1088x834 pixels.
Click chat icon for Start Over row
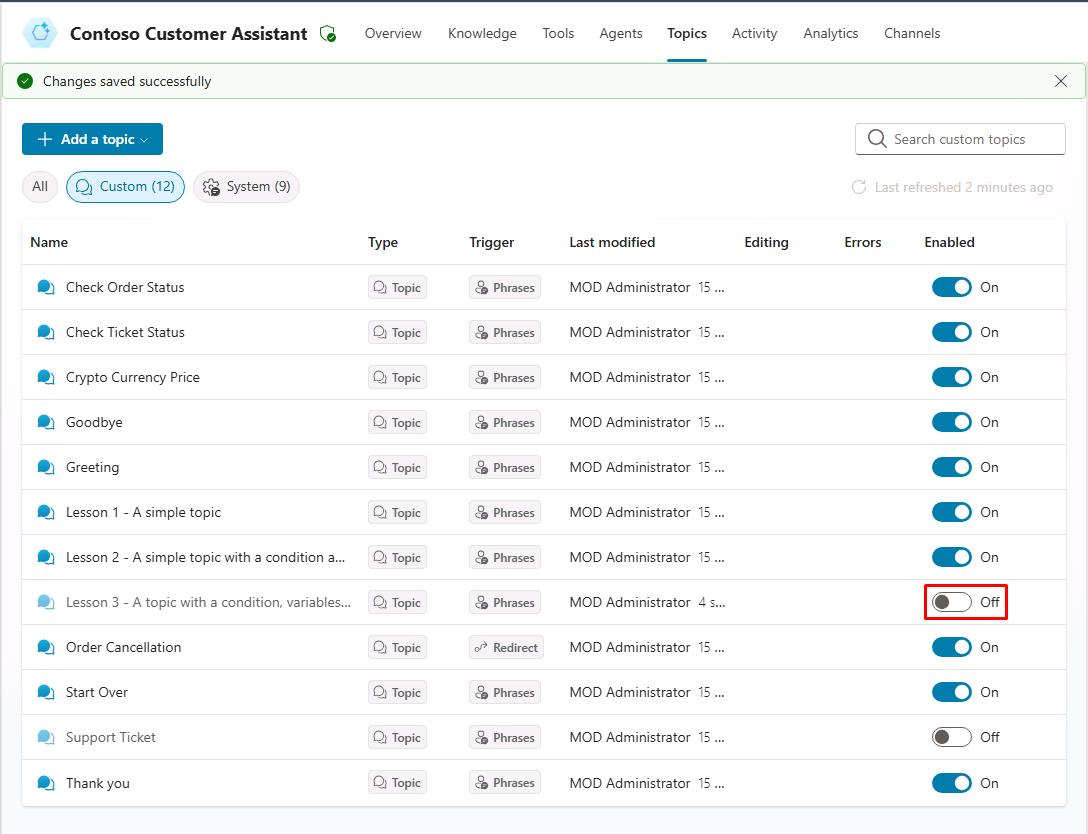tap(46, 692)
